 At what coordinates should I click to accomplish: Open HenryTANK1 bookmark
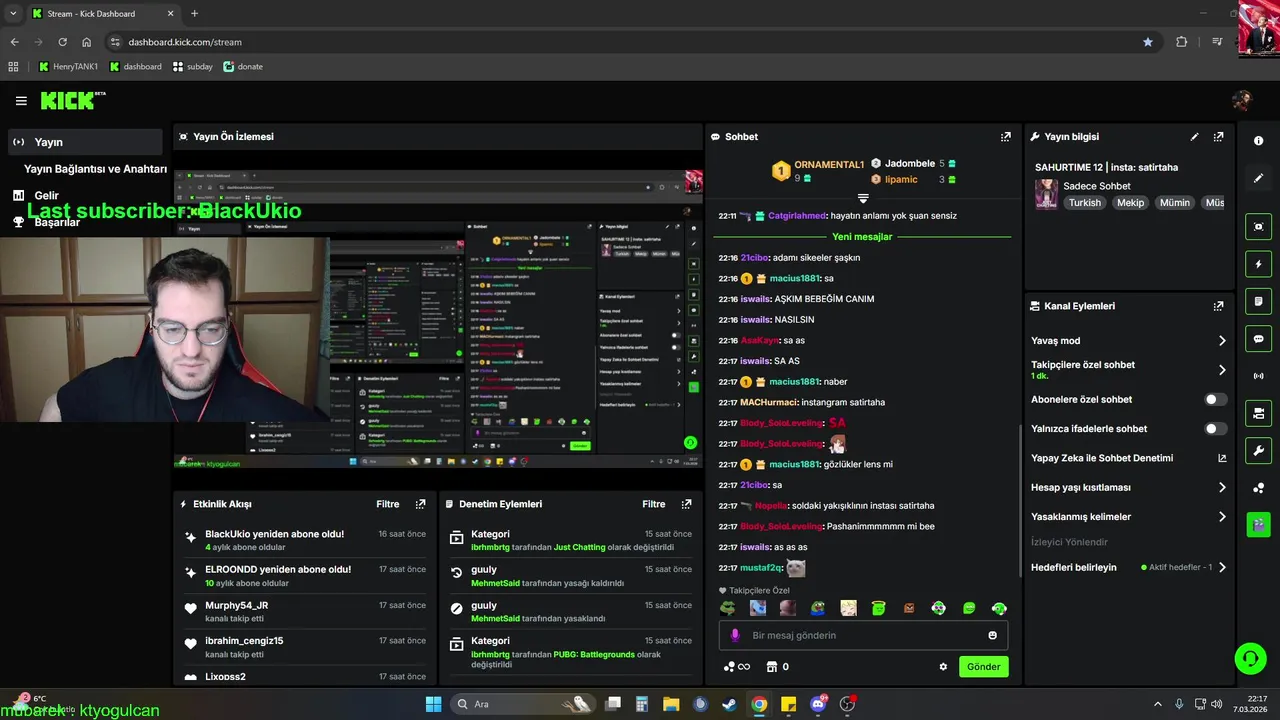coord(68,66)
